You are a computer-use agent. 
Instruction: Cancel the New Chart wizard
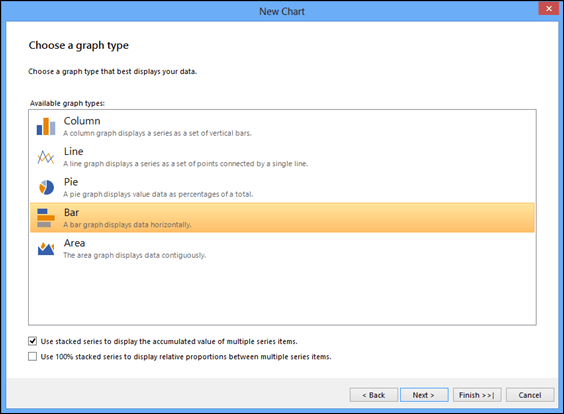coord(530,395)
